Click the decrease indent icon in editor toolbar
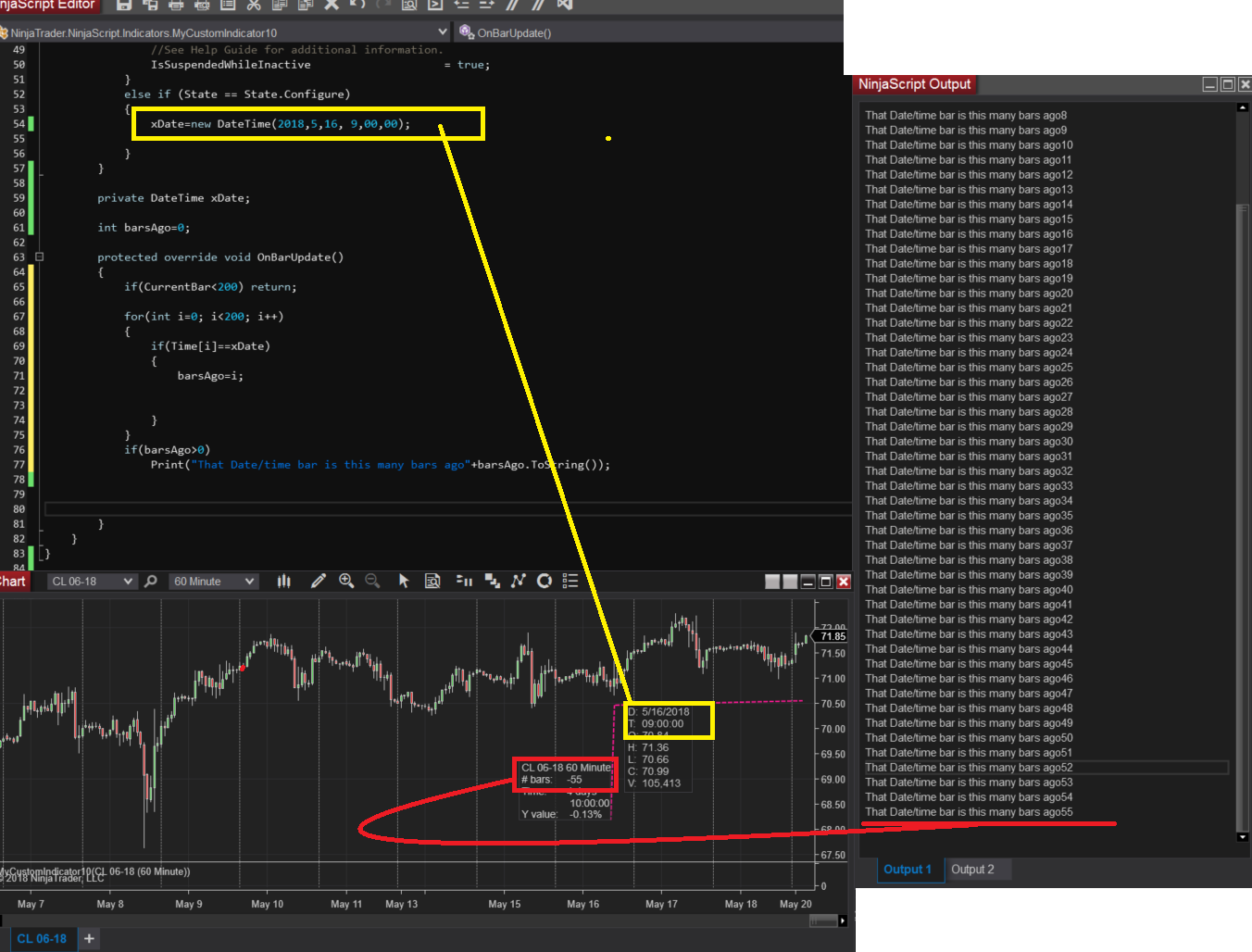 (x=461, y=5)
